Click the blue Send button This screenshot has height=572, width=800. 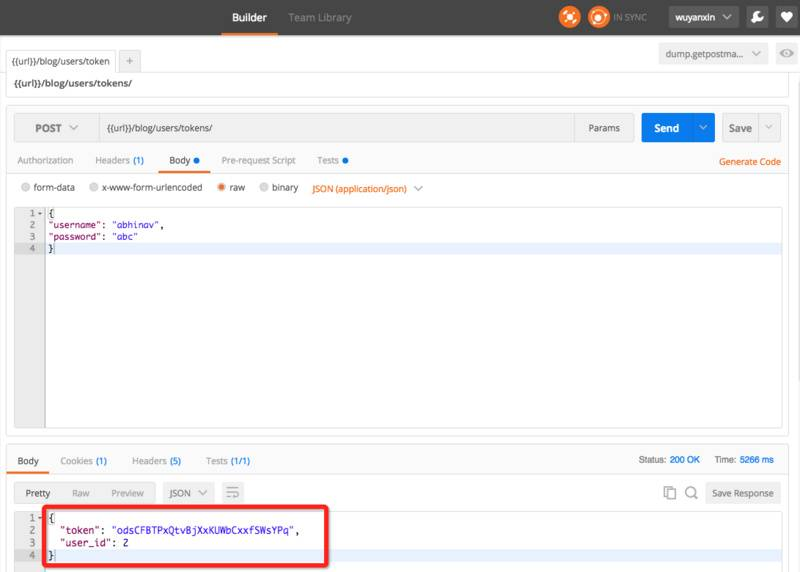pos(666,128)
